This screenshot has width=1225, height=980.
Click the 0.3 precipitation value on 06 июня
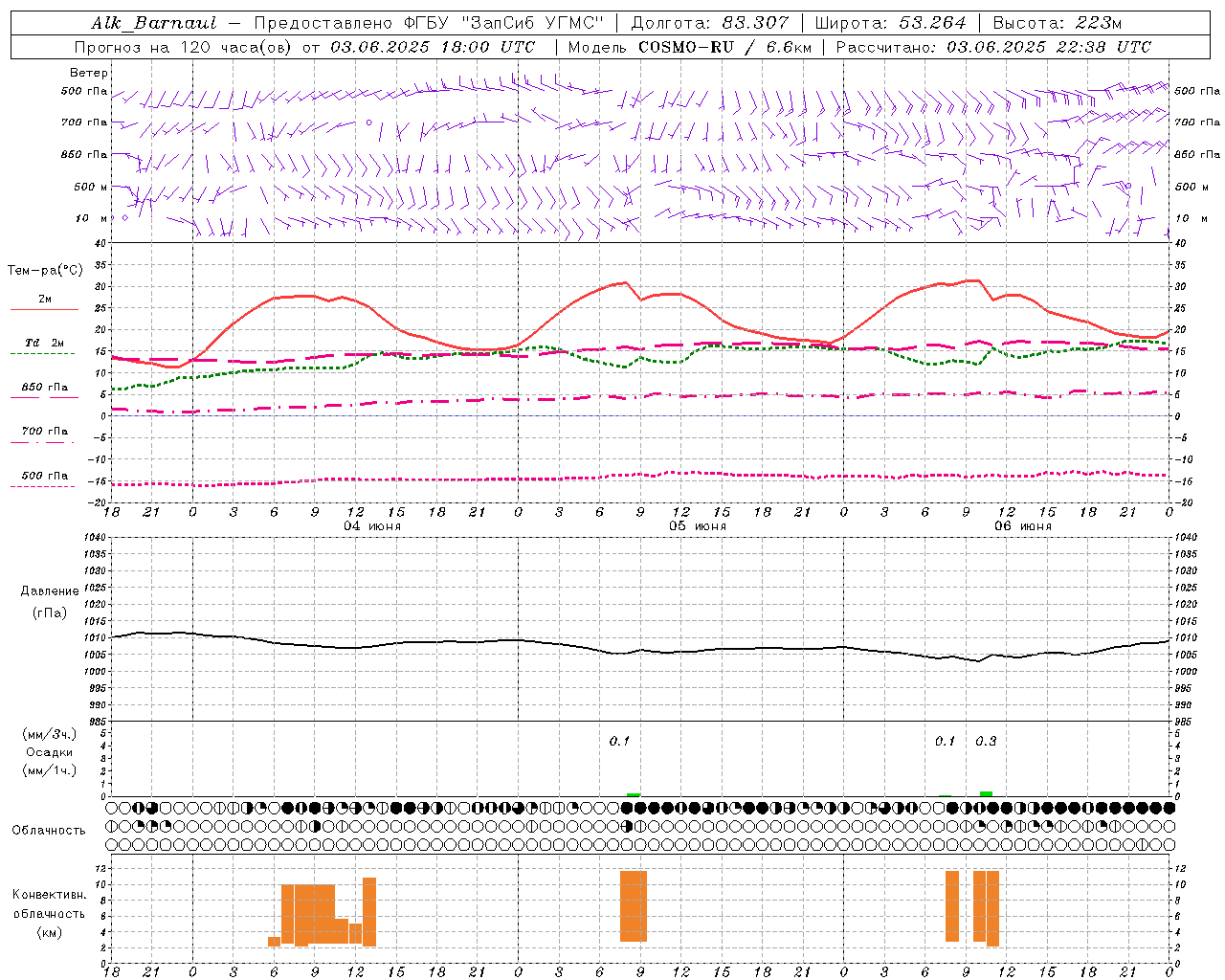pyautogui.click(x=986, y=741)
